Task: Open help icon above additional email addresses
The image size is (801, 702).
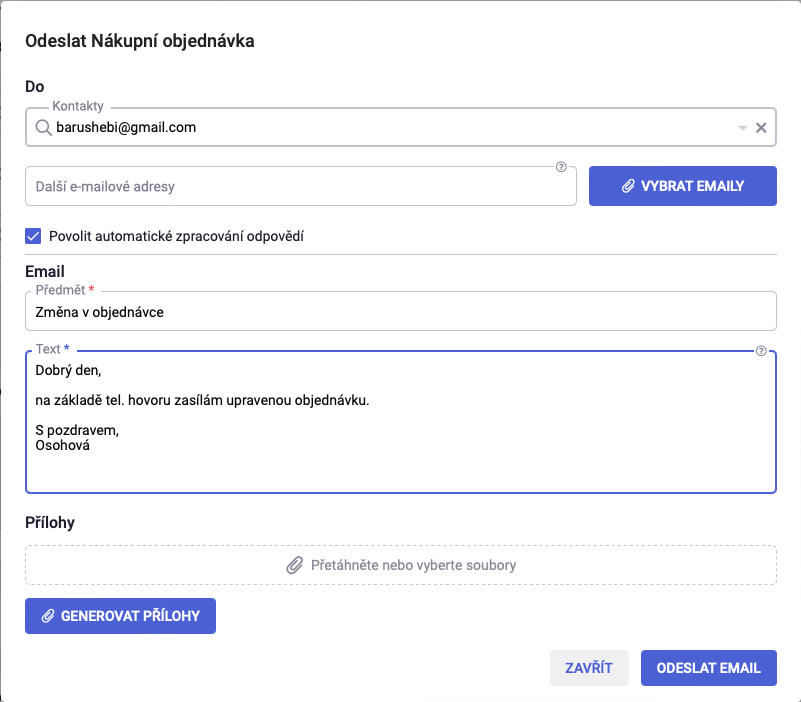Action: pyautogui.click(x=561, y=167)
